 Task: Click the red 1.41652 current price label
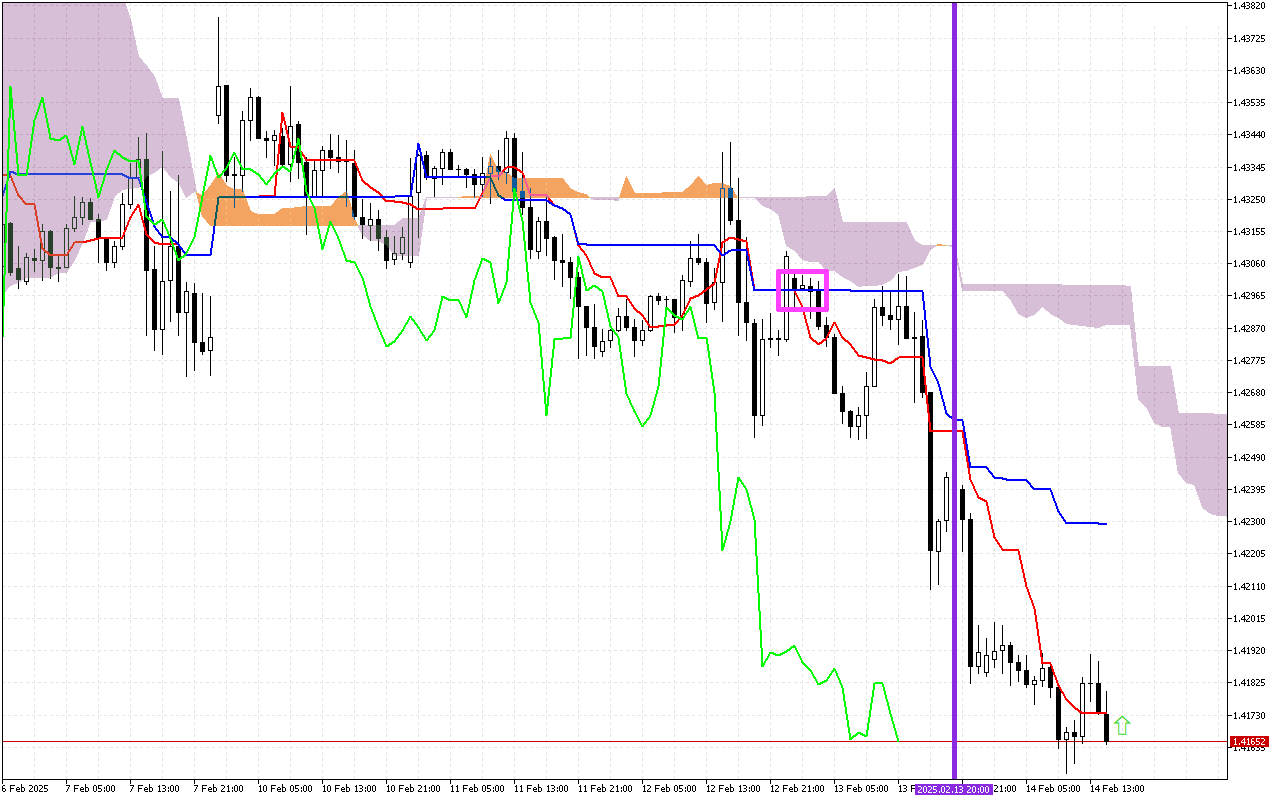pyautogui.click(x=1250, y=742)
